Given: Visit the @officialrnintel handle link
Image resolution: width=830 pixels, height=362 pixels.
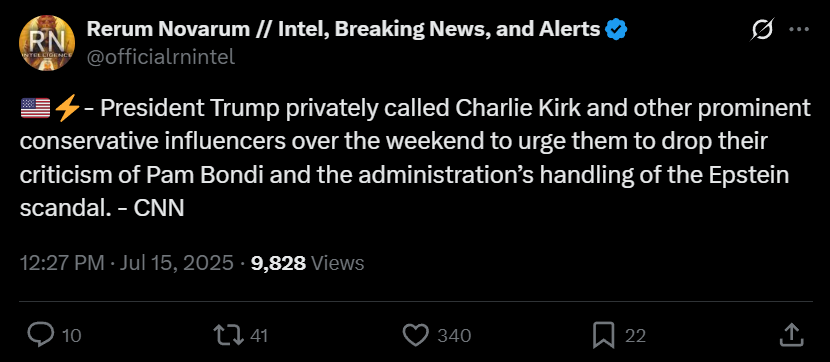Looking at the screenshot, I should tap(160, 57).
